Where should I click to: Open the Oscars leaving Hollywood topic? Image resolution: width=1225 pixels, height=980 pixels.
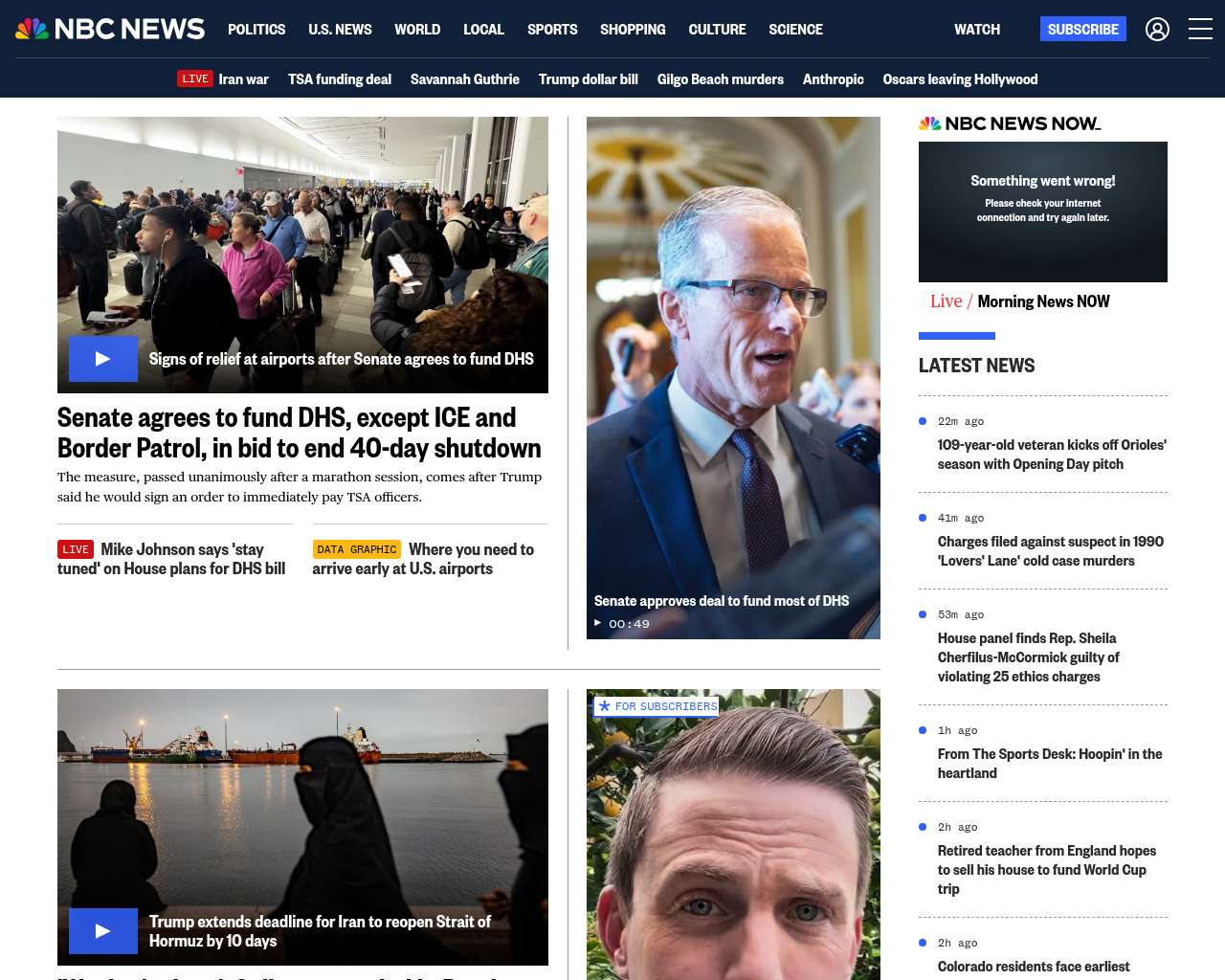click(x=960, y=79)
